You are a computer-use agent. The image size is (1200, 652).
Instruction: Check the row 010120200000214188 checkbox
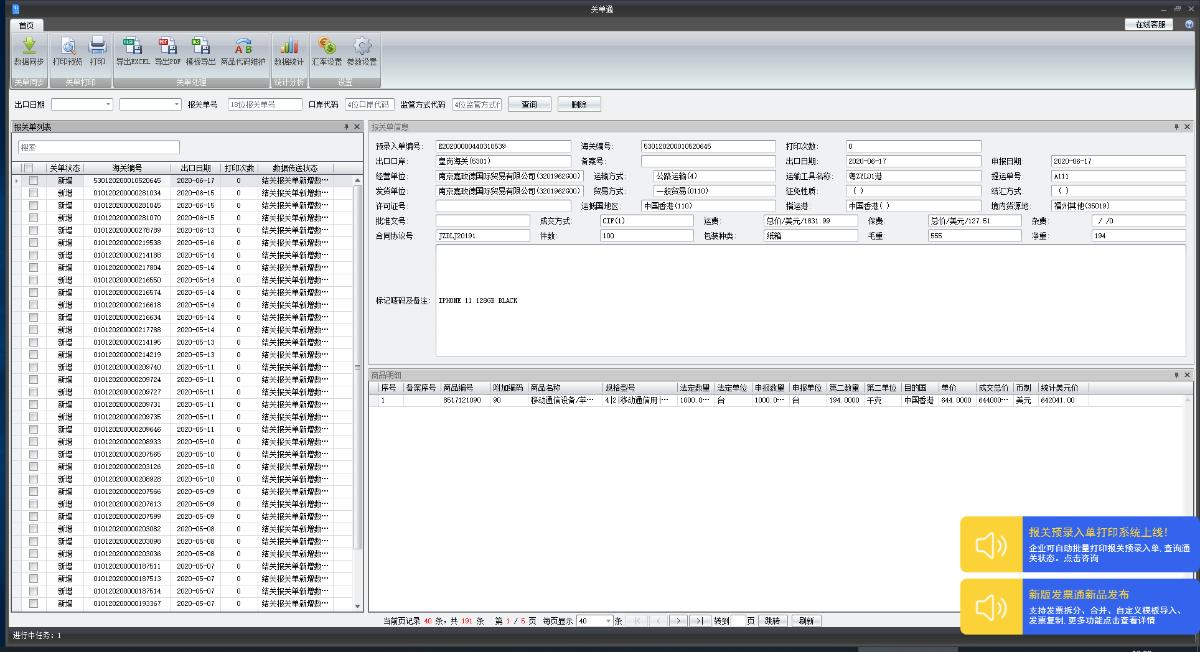pos(33,255)
